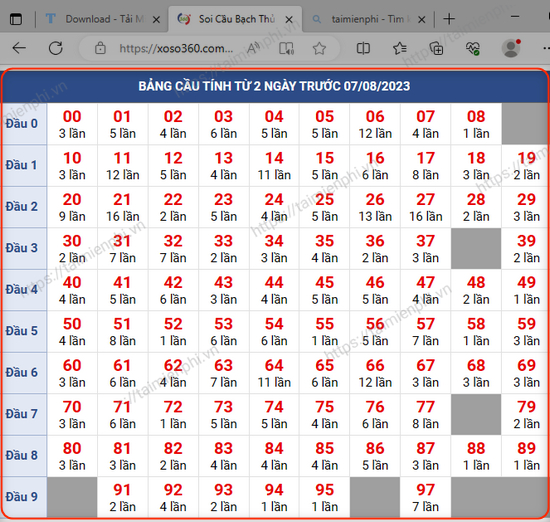Open the Read Aloud icon in address bar

253,48
